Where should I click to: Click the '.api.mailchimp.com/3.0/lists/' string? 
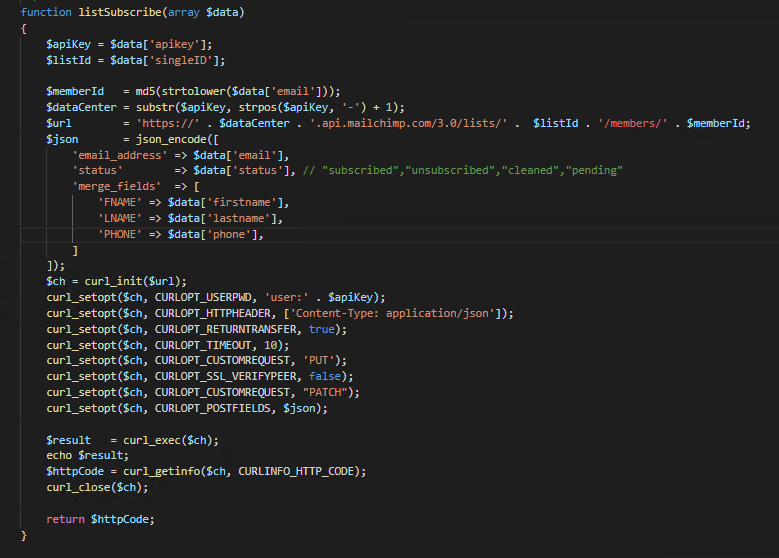[x=408, y=123]
